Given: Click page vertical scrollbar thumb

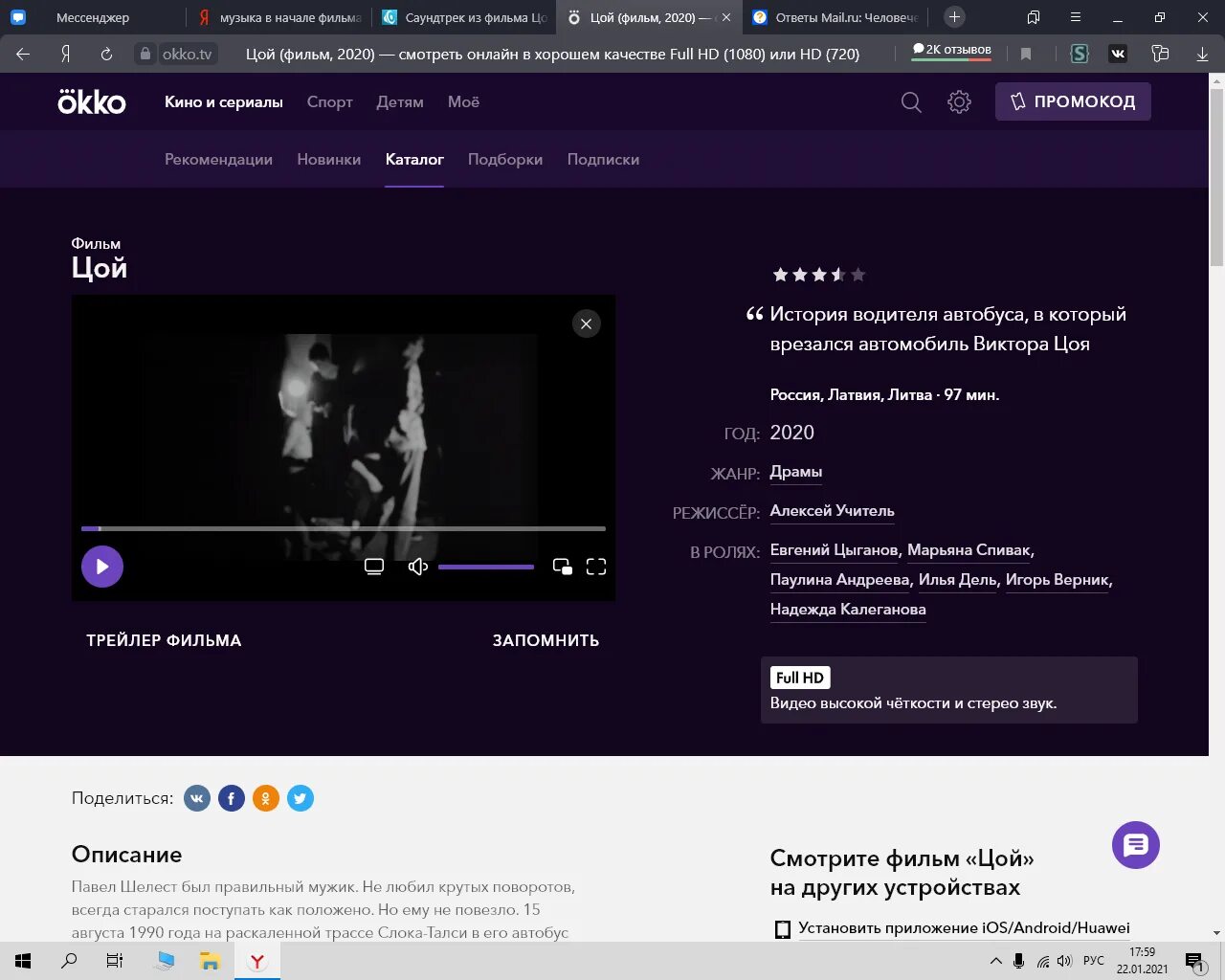Looking at the screenshot, I should point(1216,177).
